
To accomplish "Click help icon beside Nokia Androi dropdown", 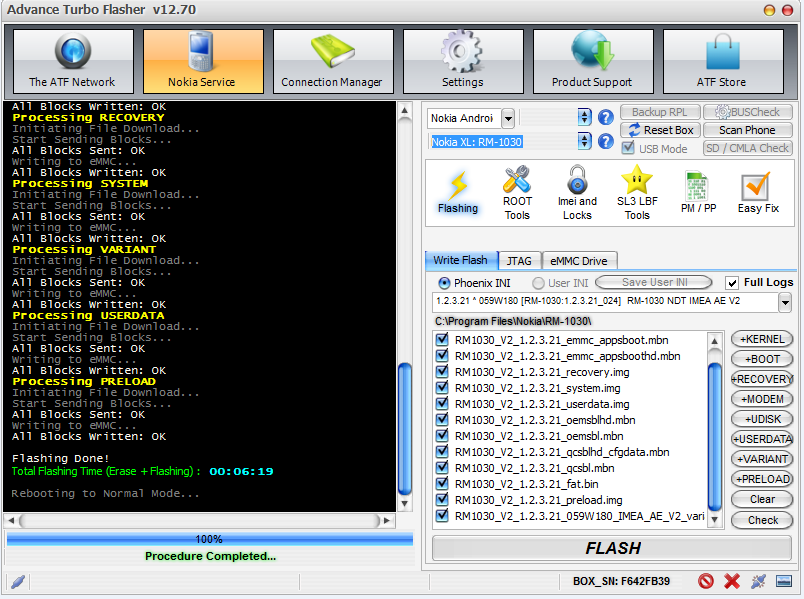I will (x=606, y=117).
